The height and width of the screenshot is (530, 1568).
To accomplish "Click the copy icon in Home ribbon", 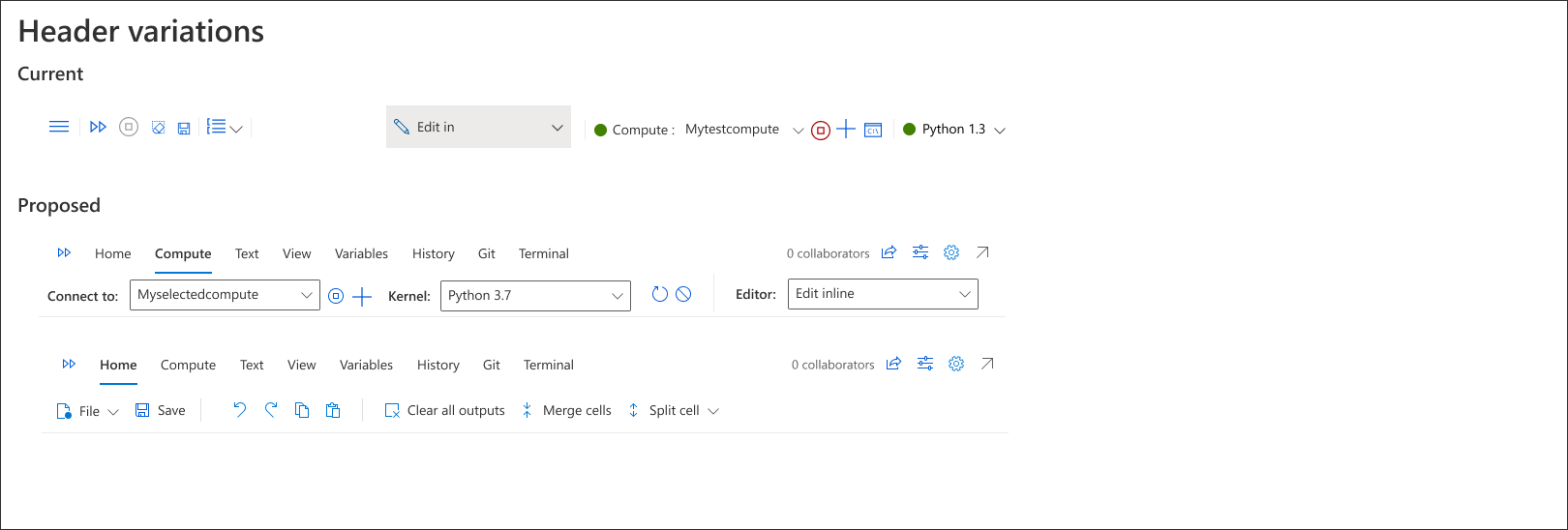I will click(302, 410).
